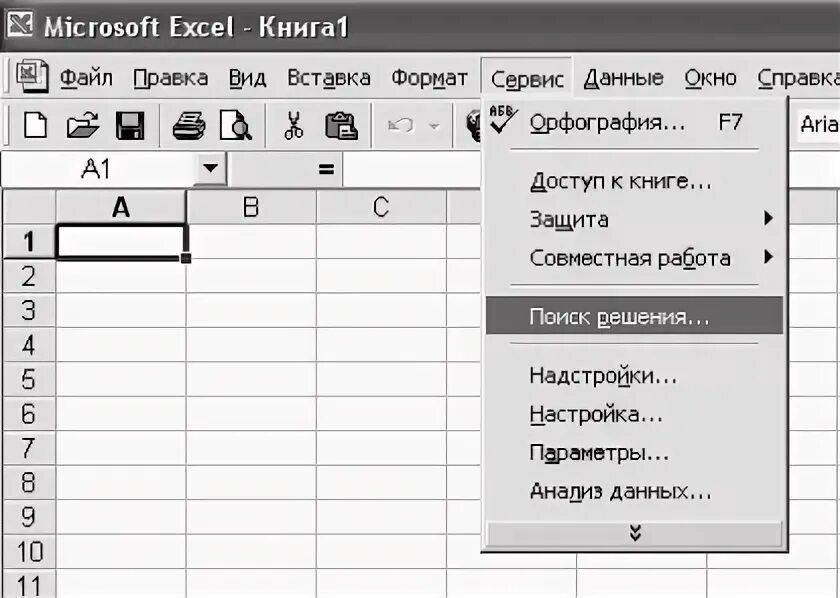Viewport: 840px width, 598px height.
Task: Open the Справка menu
Action: [798, 78]
